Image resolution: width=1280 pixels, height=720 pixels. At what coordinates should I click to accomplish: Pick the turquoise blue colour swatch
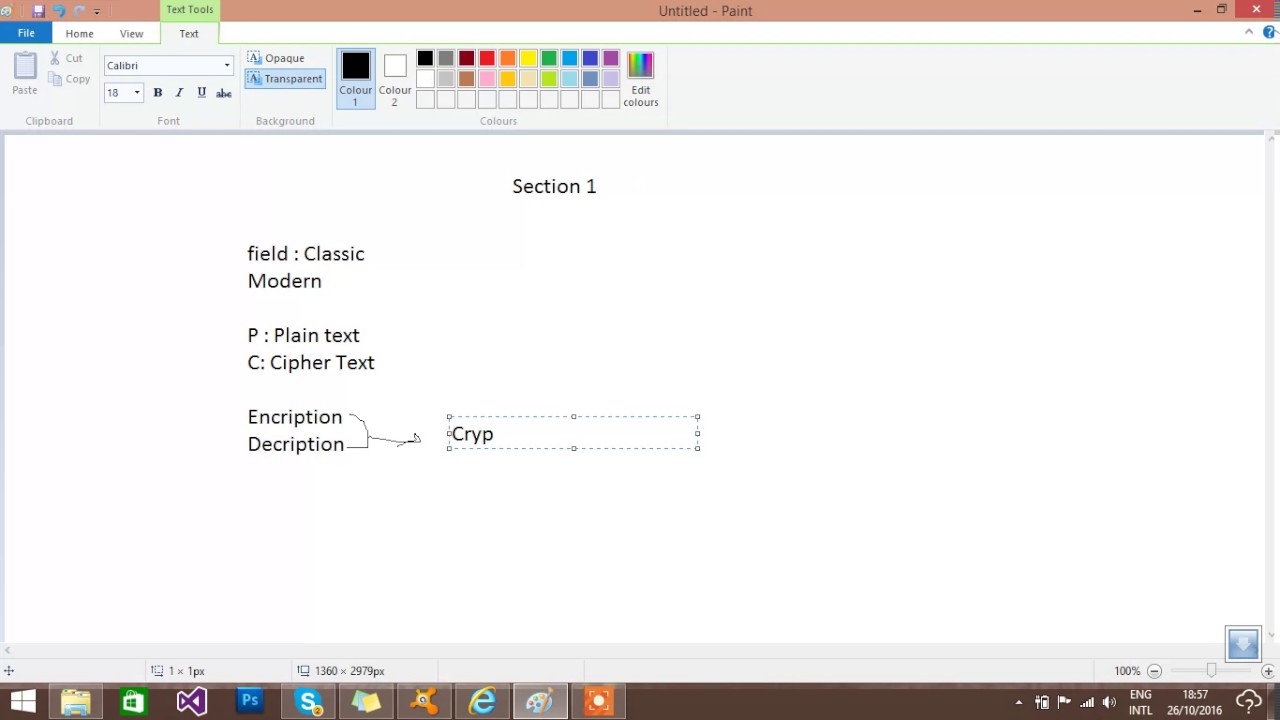(x=569, y=59)
